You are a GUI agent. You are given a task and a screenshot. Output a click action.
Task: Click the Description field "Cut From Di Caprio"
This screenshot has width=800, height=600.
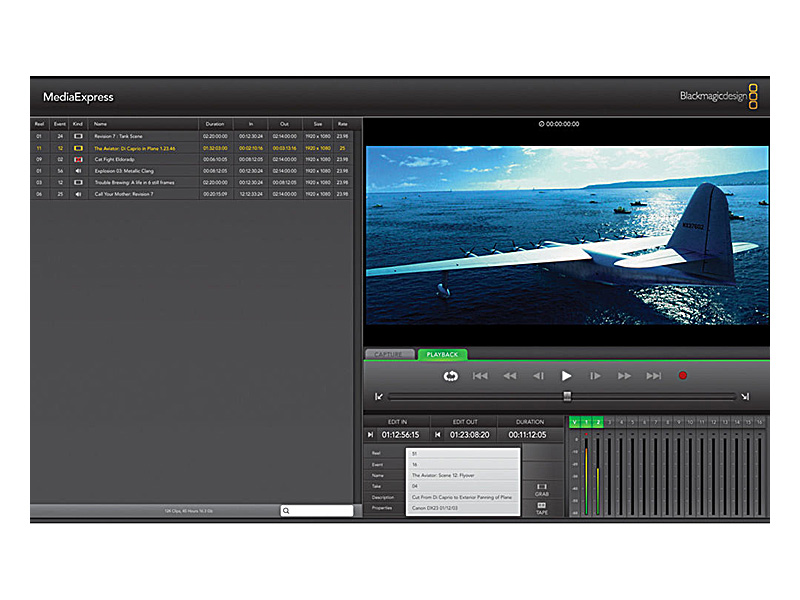click(x=463, y=497)
